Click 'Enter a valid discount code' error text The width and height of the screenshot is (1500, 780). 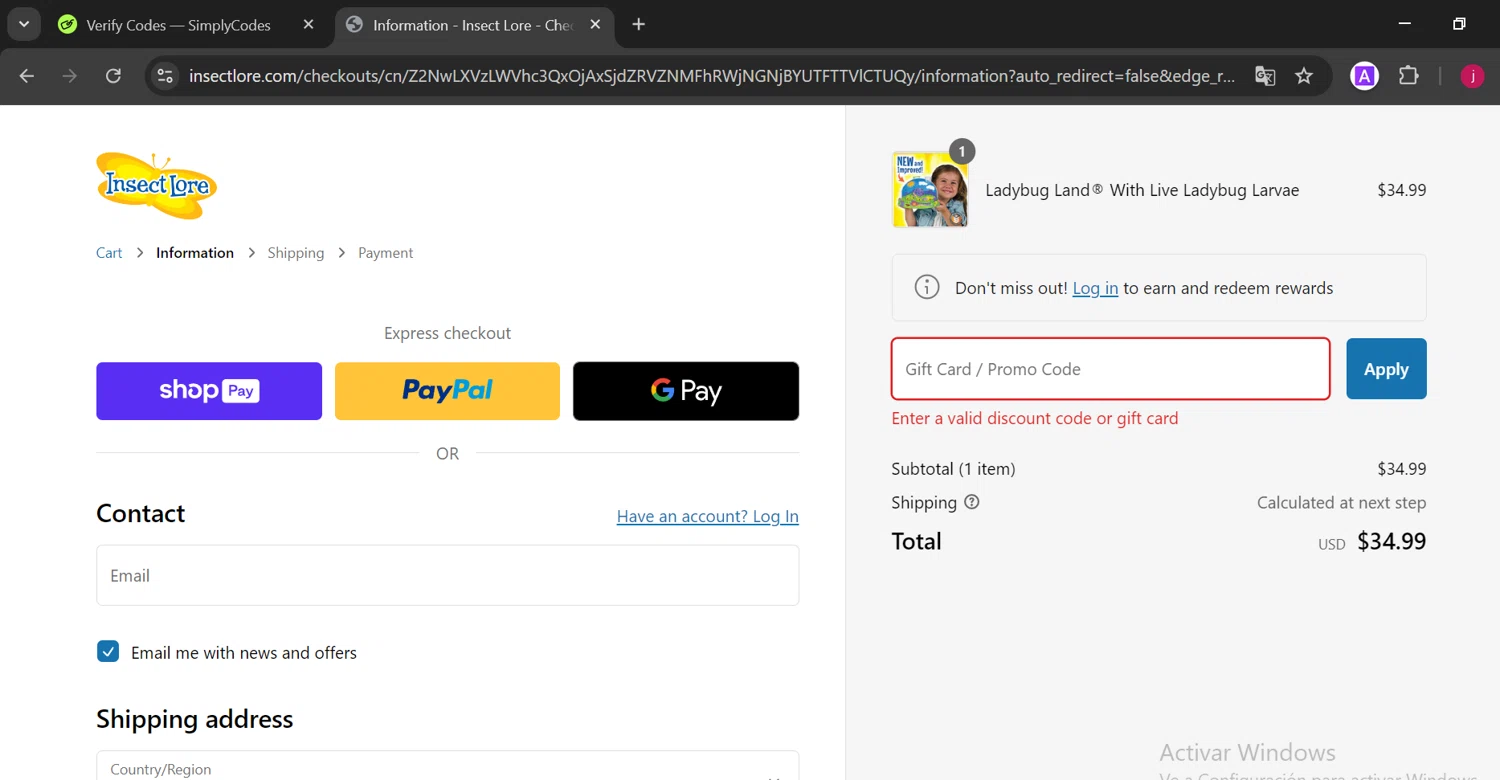tap(1035, 418)
